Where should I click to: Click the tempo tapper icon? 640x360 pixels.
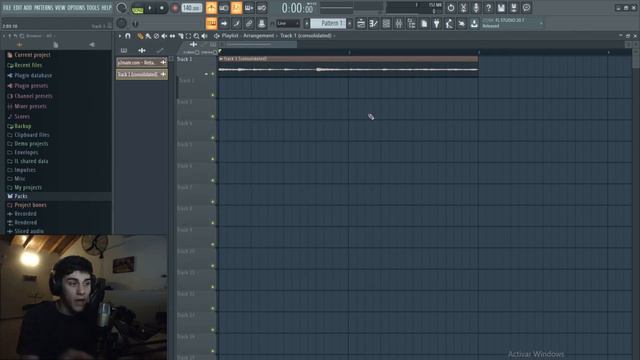[x=449, y=24]
